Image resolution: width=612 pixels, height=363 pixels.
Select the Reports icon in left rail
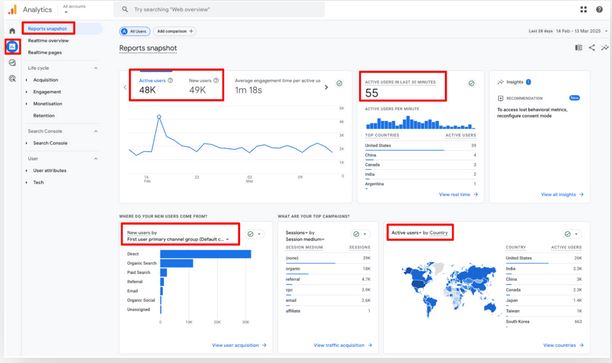pyautogui.click(x=12, y=47)
